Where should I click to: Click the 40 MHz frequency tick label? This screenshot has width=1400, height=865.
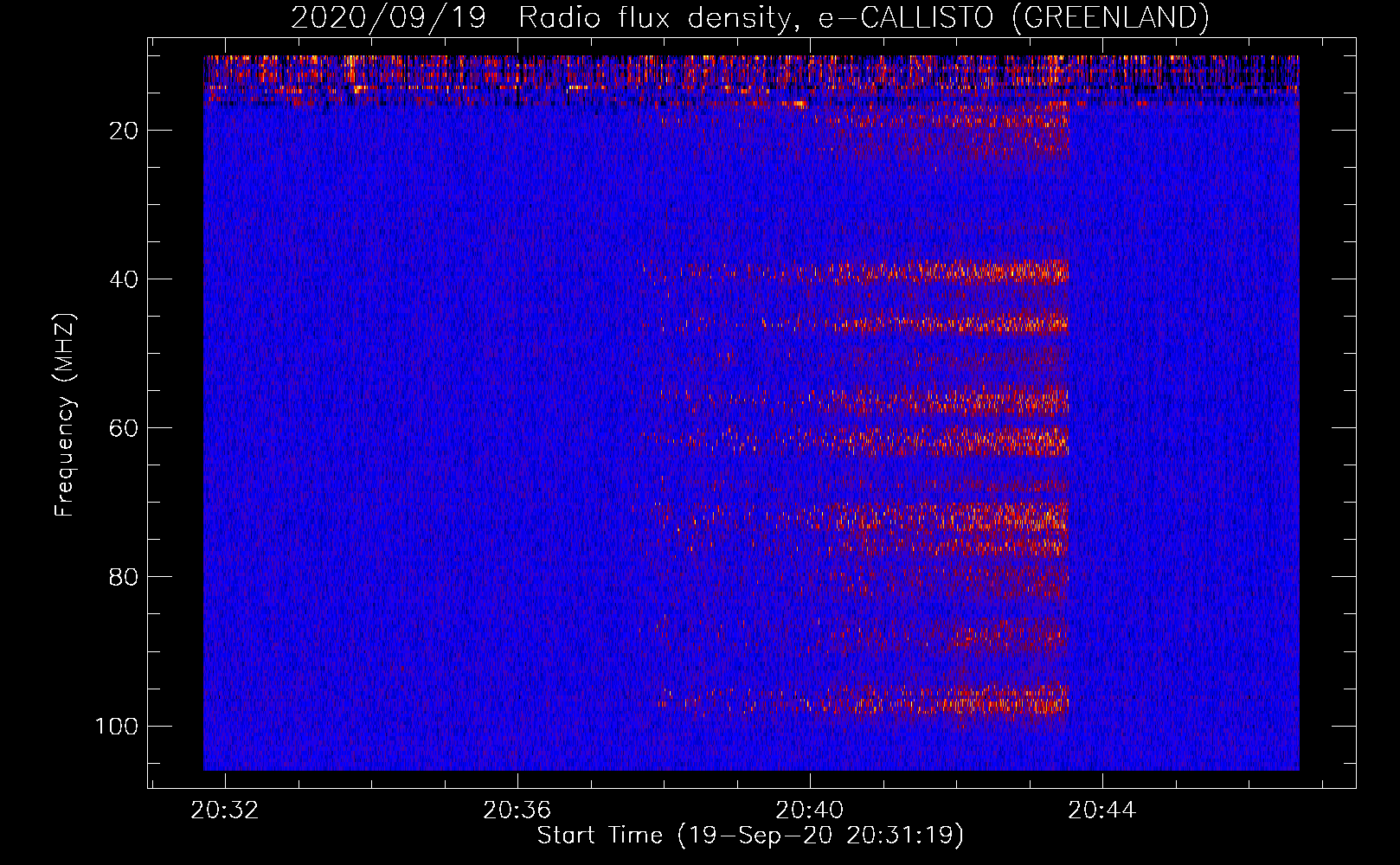click(124, 279)
